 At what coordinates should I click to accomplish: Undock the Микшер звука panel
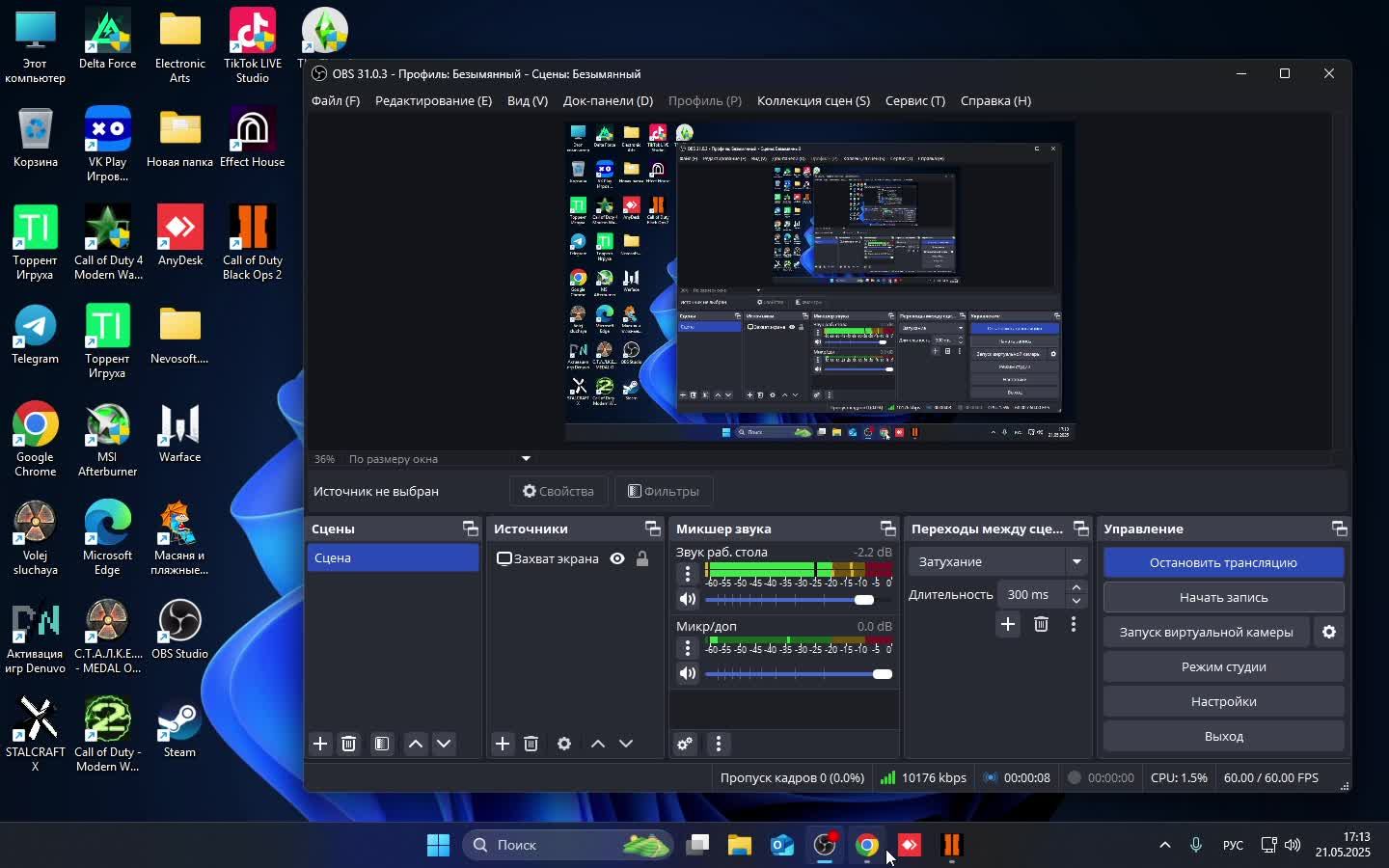tap(888, 529)
